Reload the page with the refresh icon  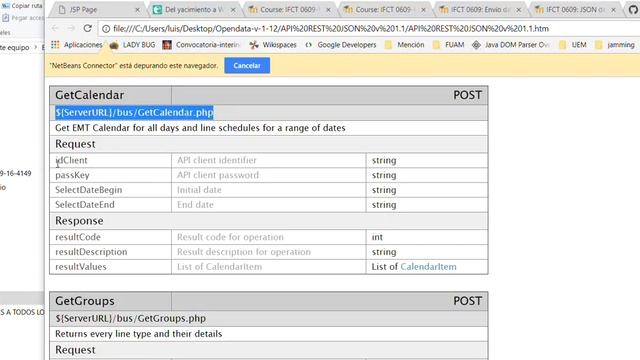click(87, 28)
